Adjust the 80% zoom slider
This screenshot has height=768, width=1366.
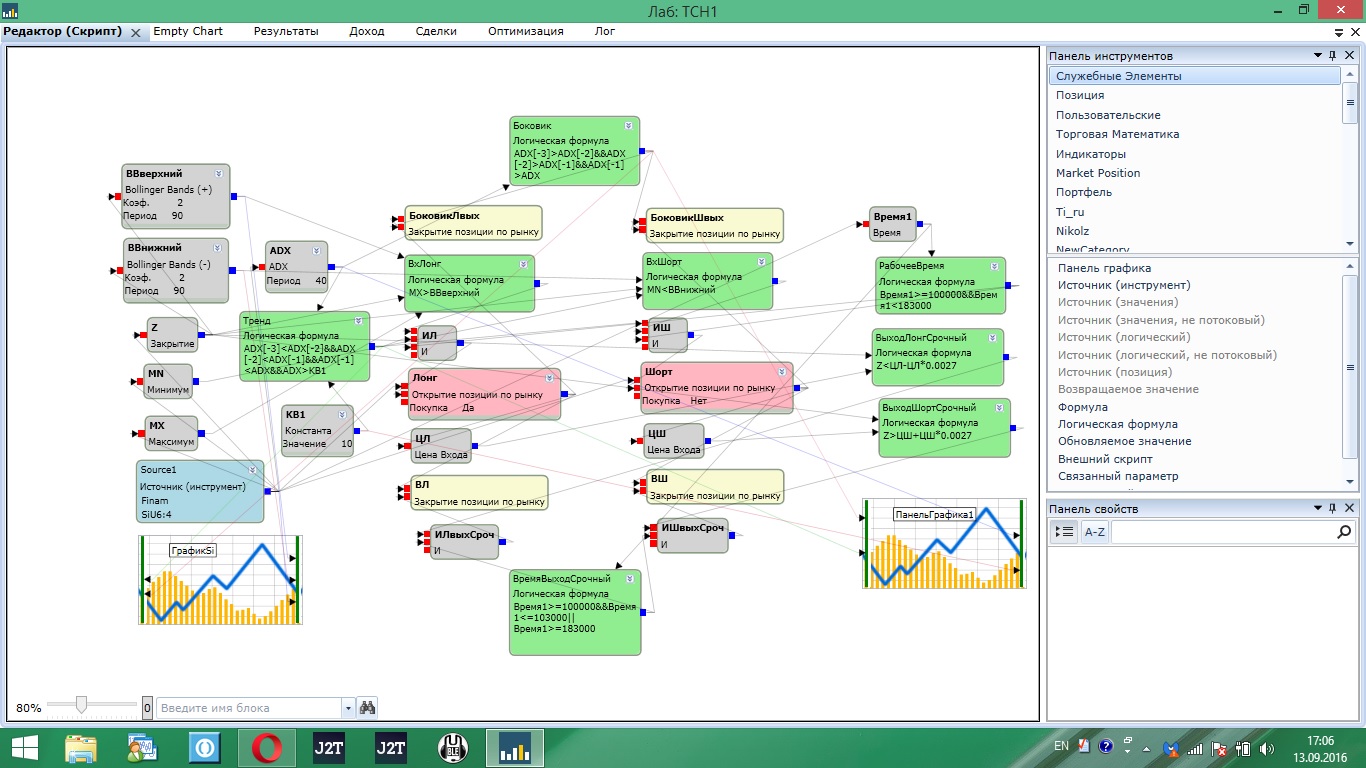(82, 704)
